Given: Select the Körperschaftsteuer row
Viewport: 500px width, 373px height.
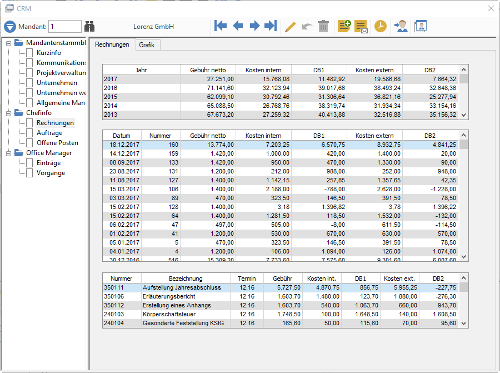Looking at the screenshot, I should coord(281,314).
